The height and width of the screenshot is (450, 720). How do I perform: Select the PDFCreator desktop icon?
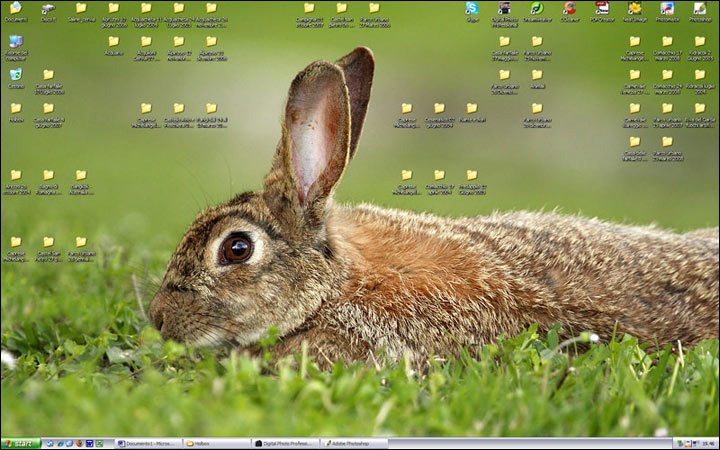coord(602,12)
